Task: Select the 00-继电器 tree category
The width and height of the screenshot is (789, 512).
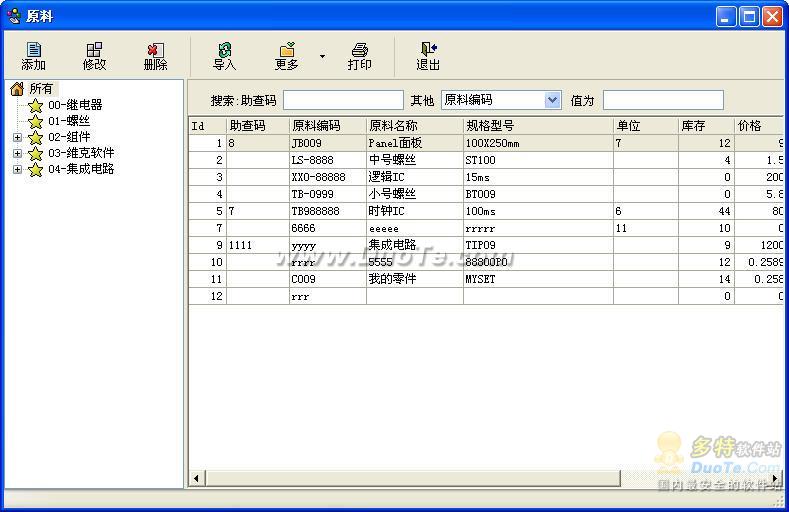Action: [x=75, y=105]
